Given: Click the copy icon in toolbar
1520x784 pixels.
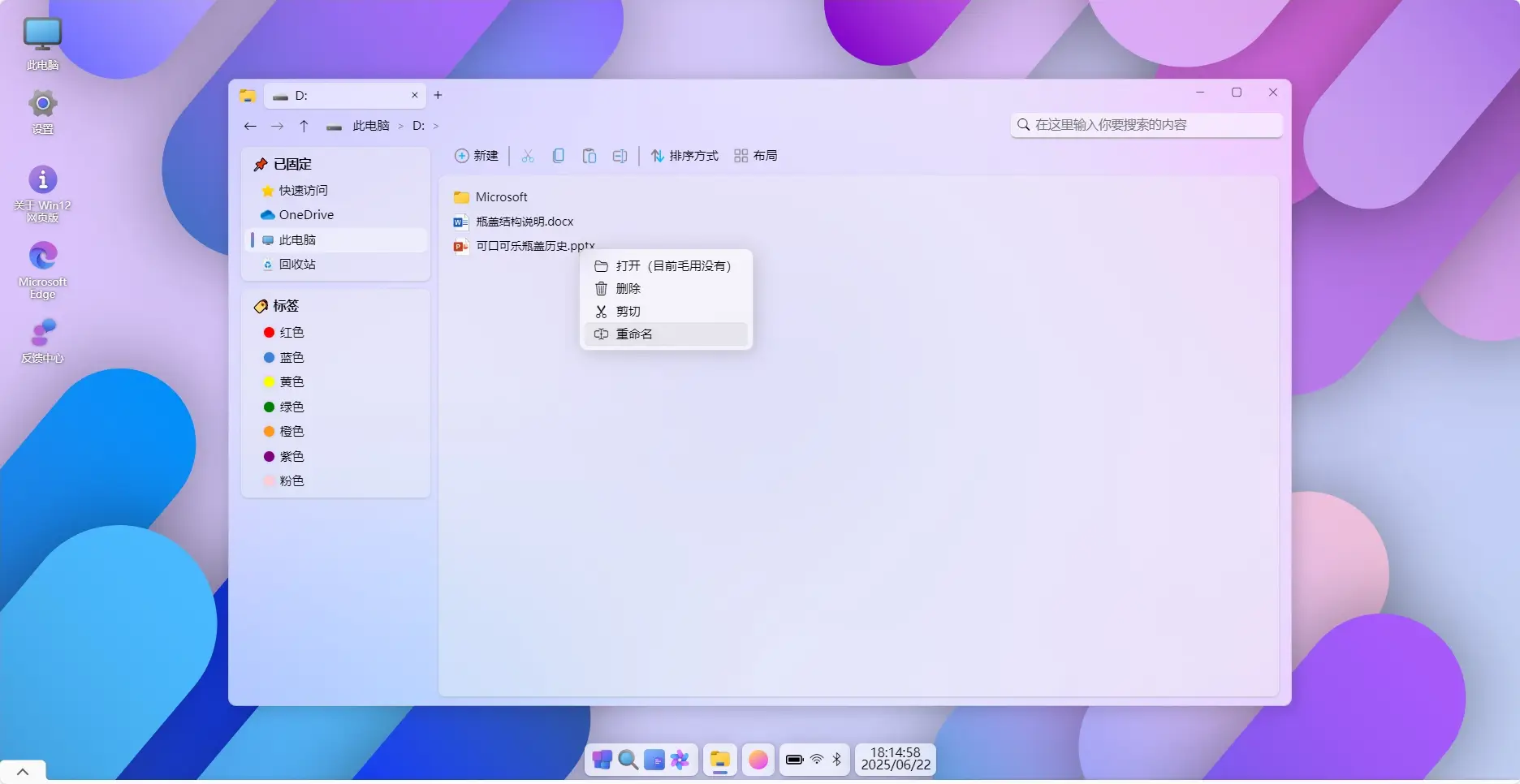Looking at the screenshot, I should click(559, 156).
